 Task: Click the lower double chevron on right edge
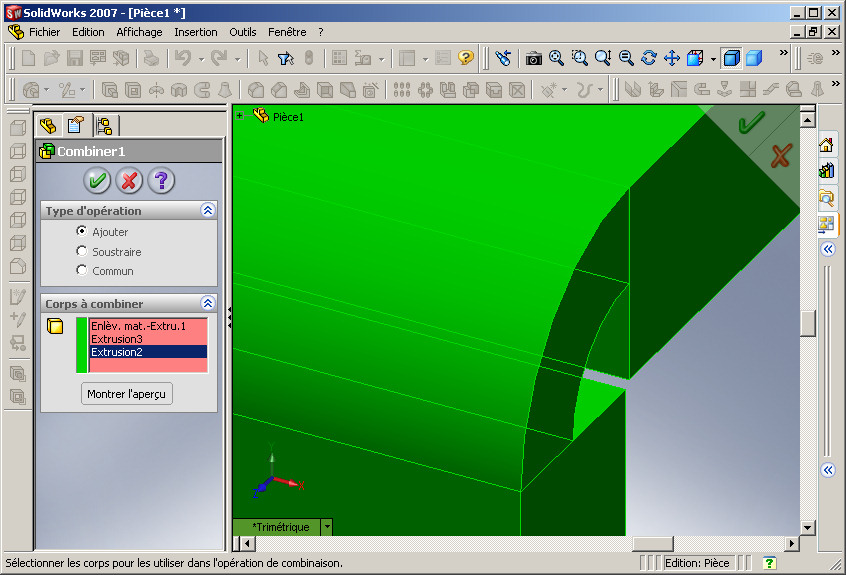828,470
